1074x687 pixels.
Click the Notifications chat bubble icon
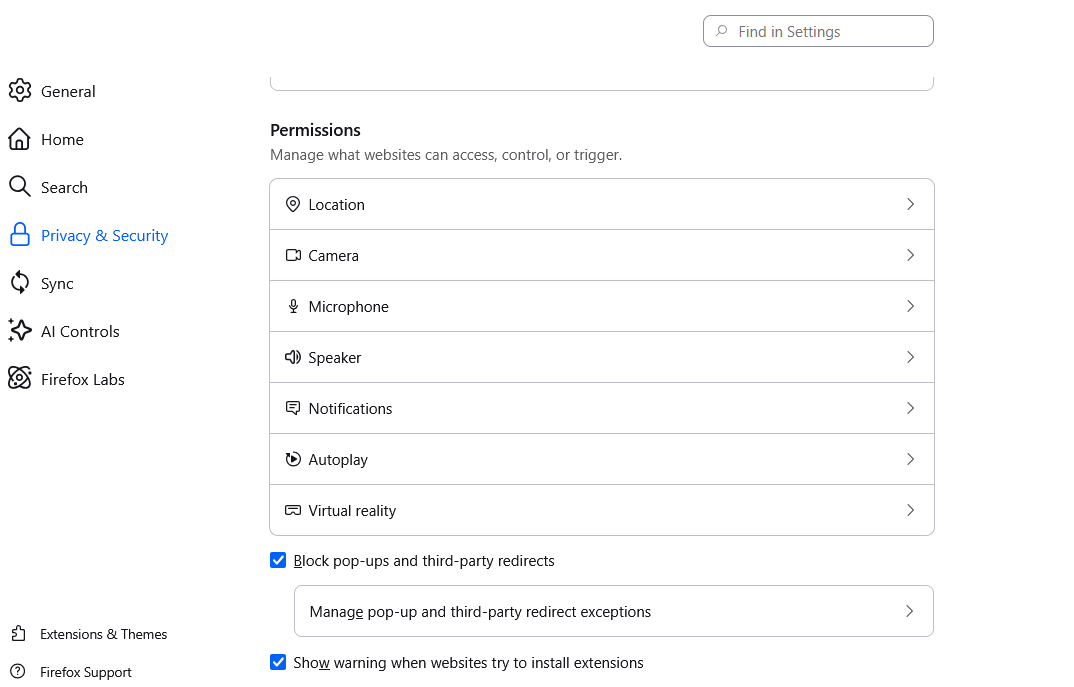[x=292, y=408]
